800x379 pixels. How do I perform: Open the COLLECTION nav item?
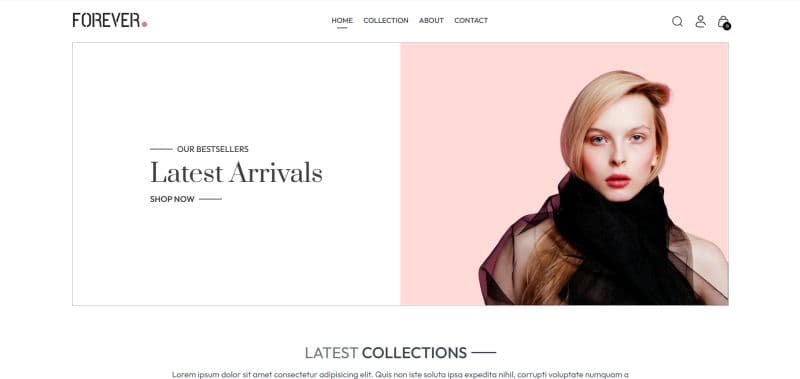pos(386,20)
